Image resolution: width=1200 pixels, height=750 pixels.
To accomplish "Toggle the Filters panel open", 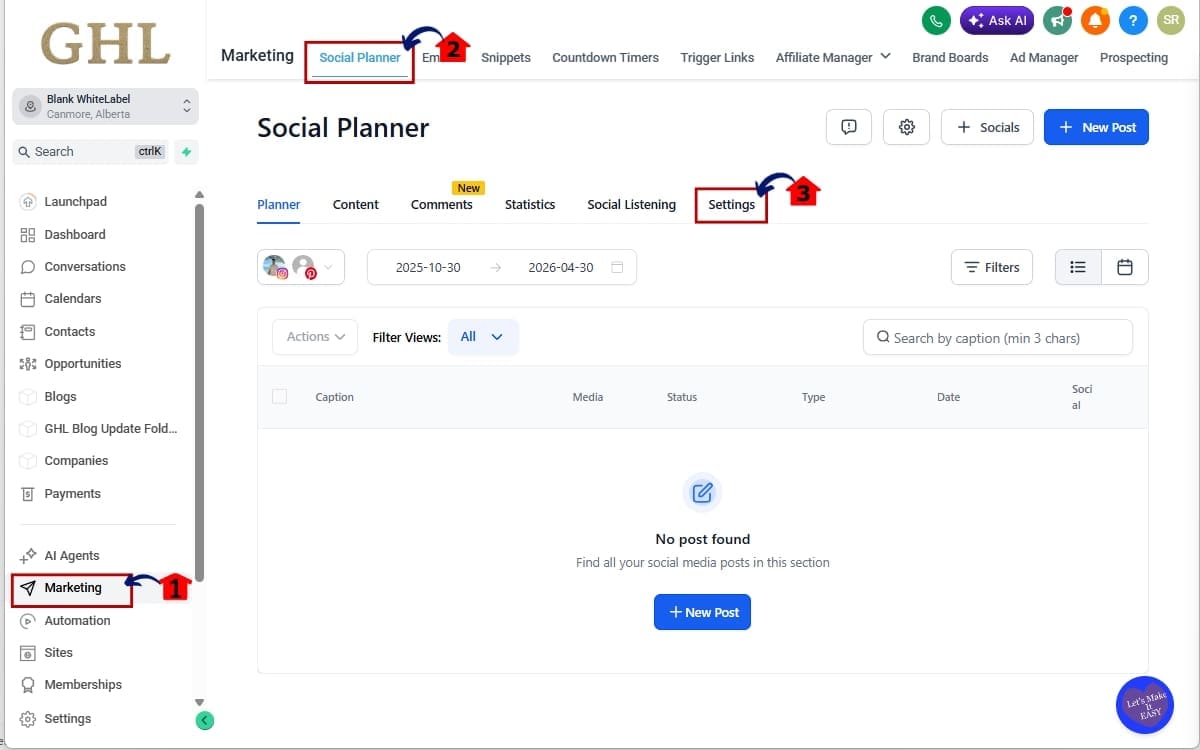I will coord(991,267).
